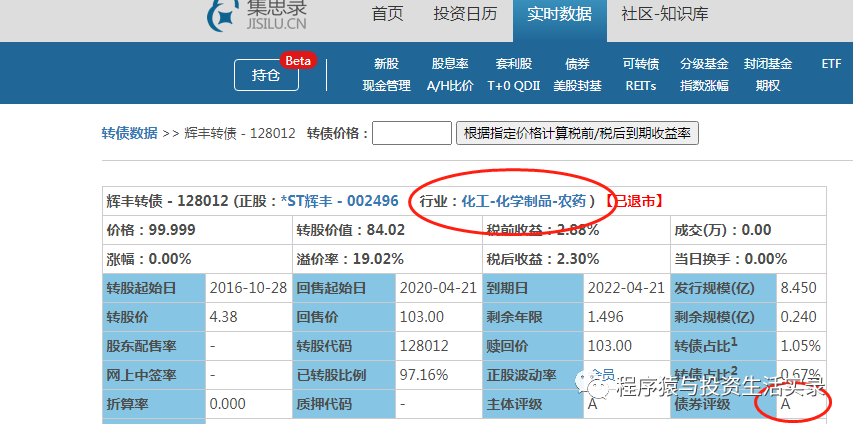Image resolution: width=853 pixels, height=424 pixels.
Task: Select the 成交(万)：0.00 cell
Action: point(749,230)
